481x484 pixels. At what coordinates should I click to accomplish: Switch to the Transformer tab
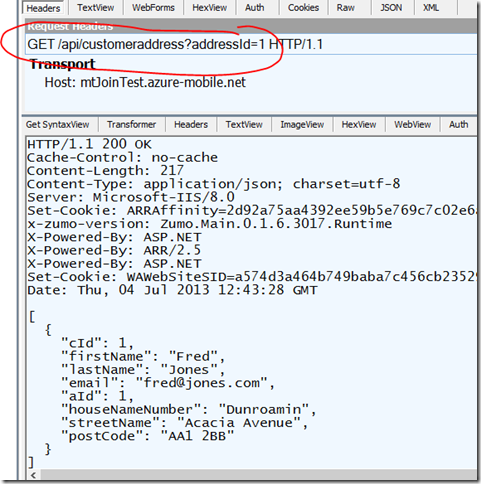[x=131, y=125]
